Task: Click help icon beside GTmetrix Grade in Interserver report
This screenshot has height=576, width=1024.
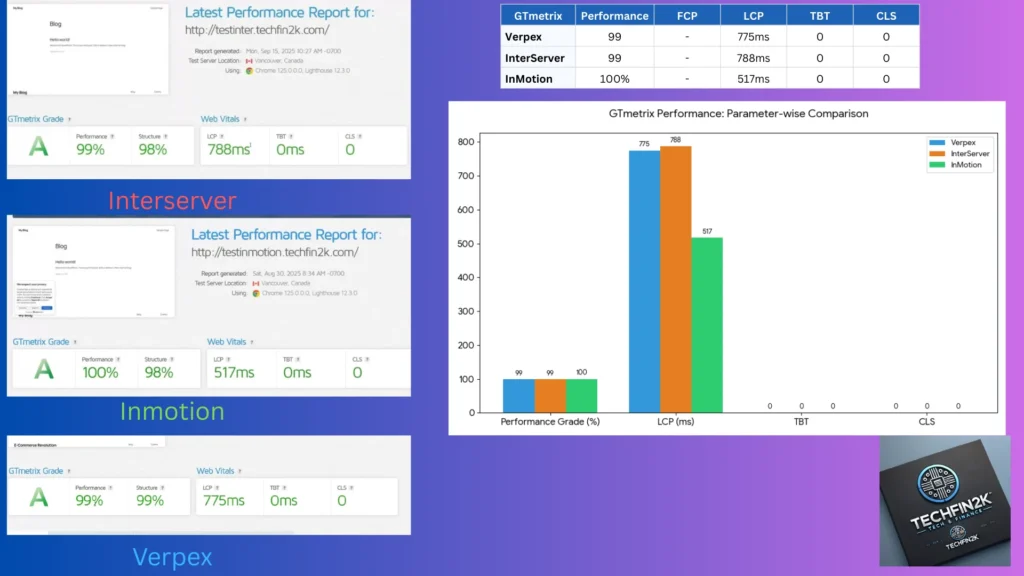Action: tap(69, 120)
